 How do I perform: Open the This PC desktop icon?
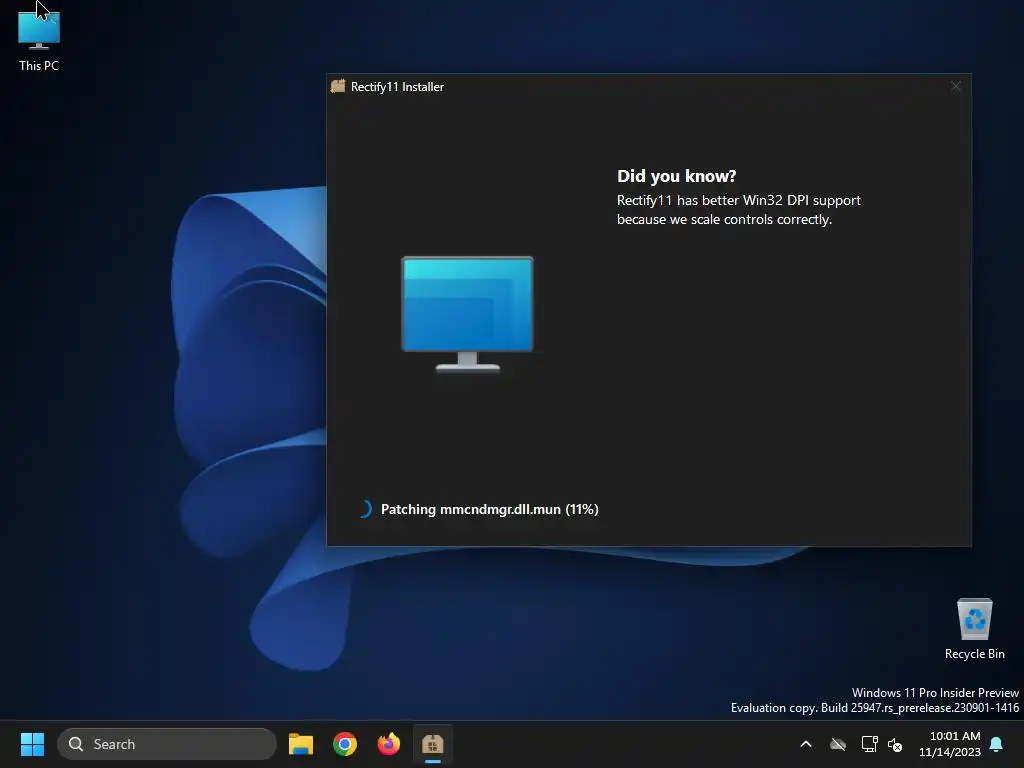tap(39, 40)
